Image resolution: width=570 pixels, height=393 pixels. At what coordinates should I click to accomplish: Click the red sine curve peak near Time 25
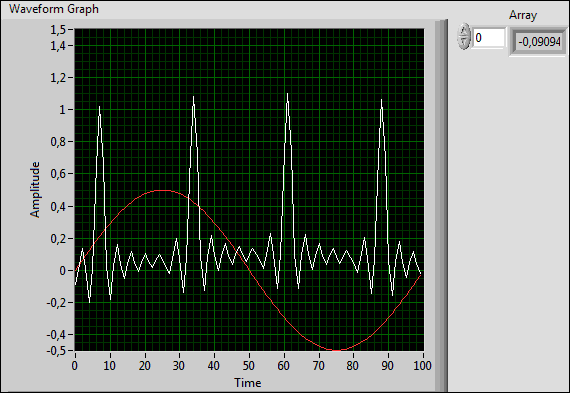[x=162, y=190]
